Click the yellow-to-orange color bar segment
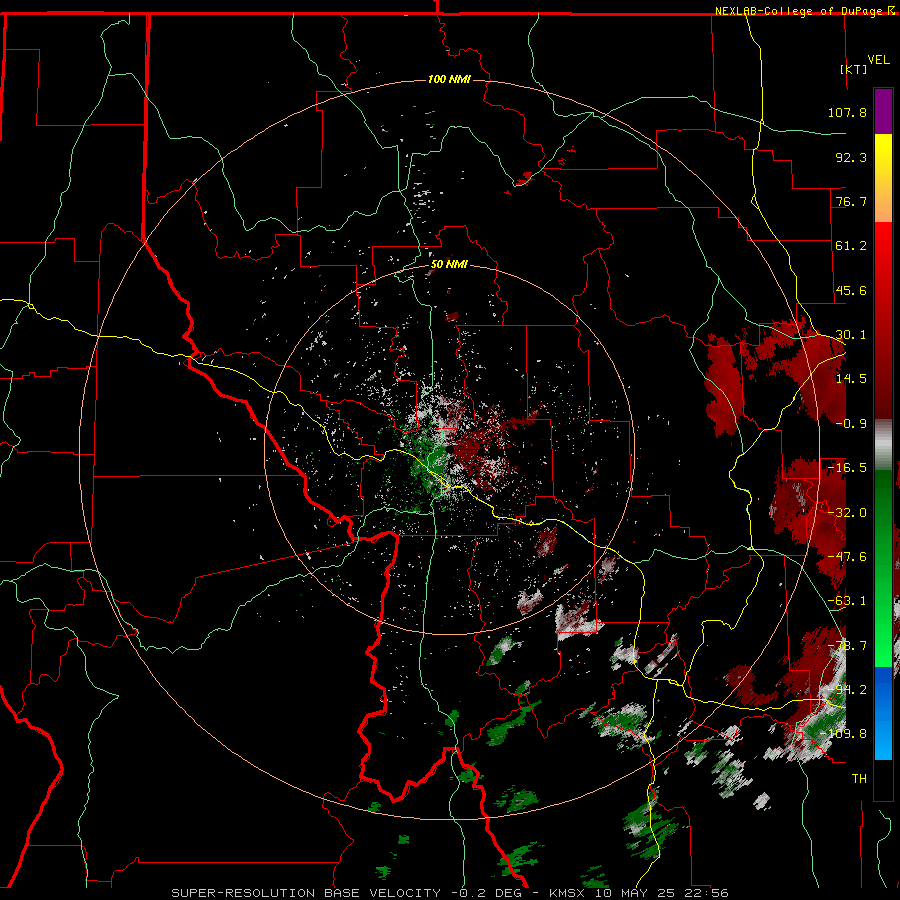This screenshot has height=900, width=900. point(883,178)
